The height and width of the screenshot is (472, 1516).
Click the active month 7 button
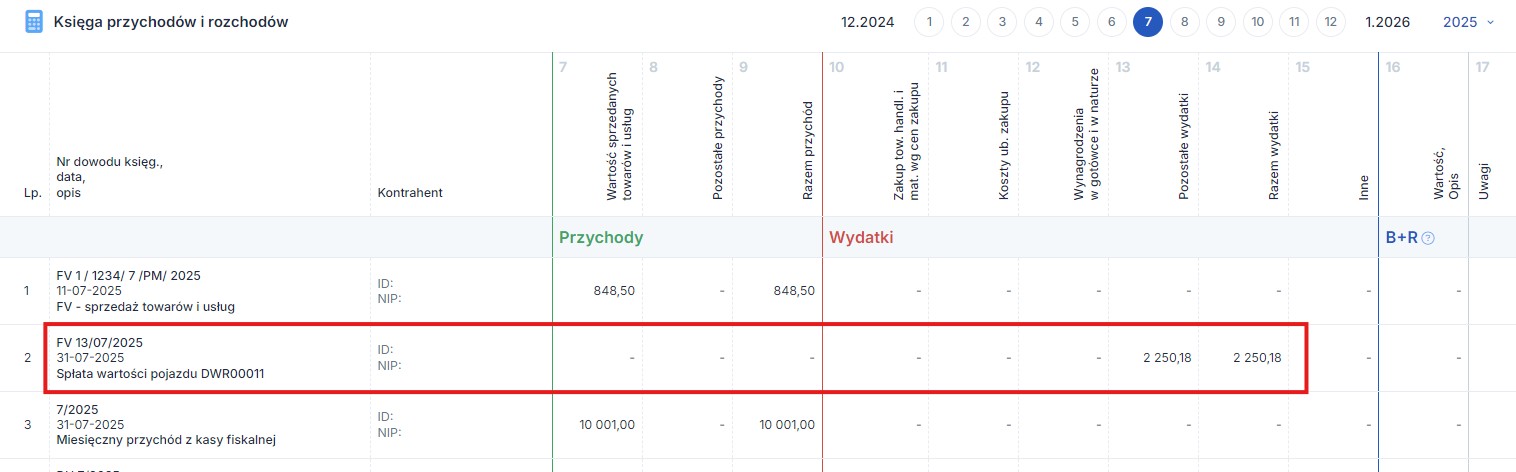click(x=1148, y=22)
